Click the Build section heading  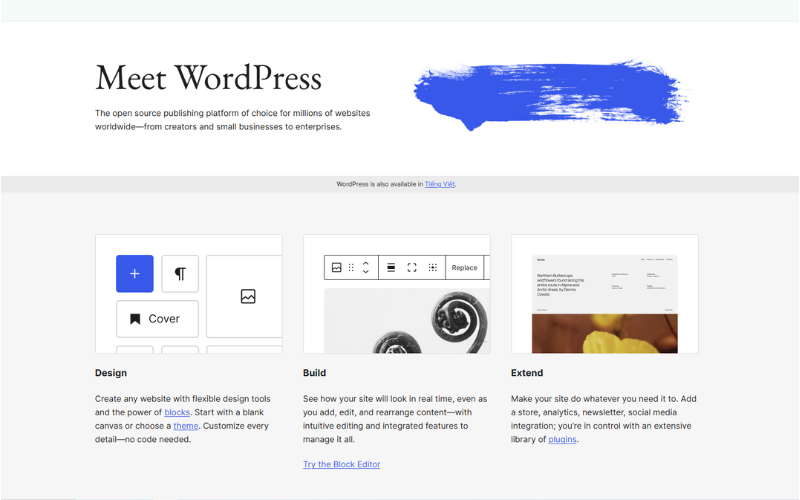point(314,373)
